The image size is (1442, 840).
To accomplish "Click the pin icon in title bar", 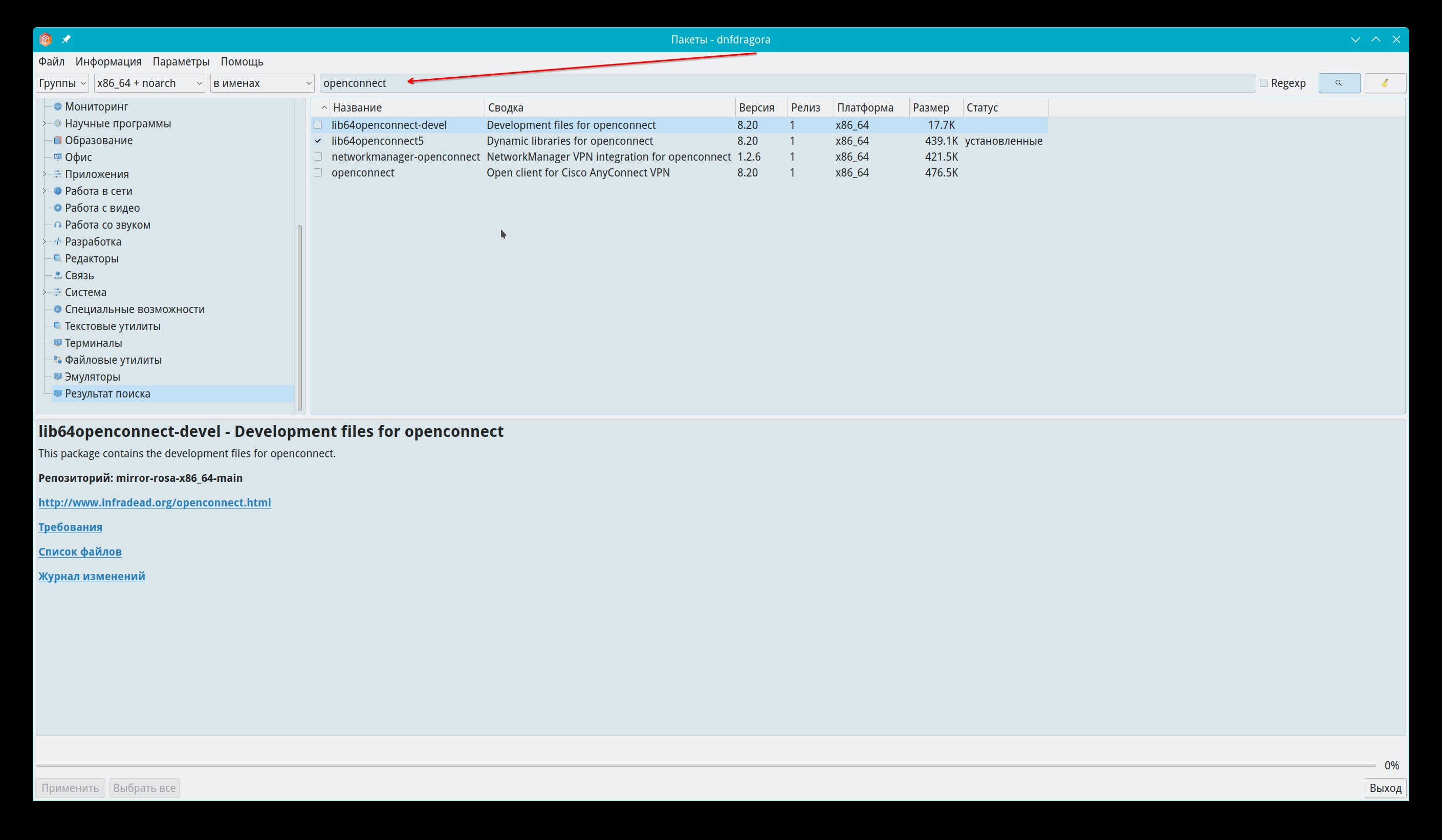I will (67, 39).
